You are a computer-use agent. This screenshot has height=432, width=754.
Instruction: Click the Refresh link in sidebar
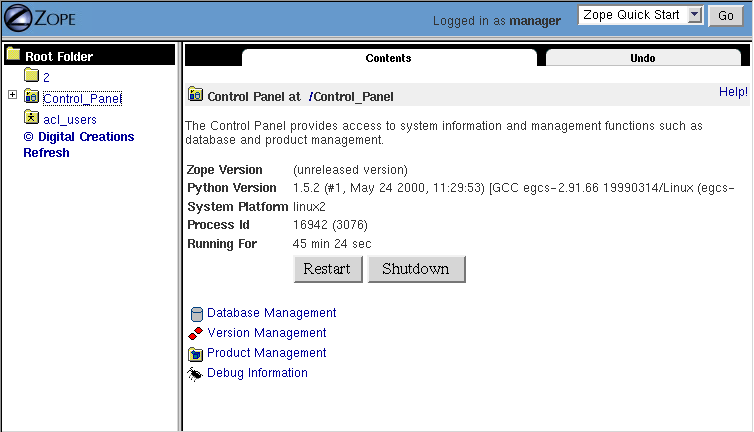[x=46, y=153]
